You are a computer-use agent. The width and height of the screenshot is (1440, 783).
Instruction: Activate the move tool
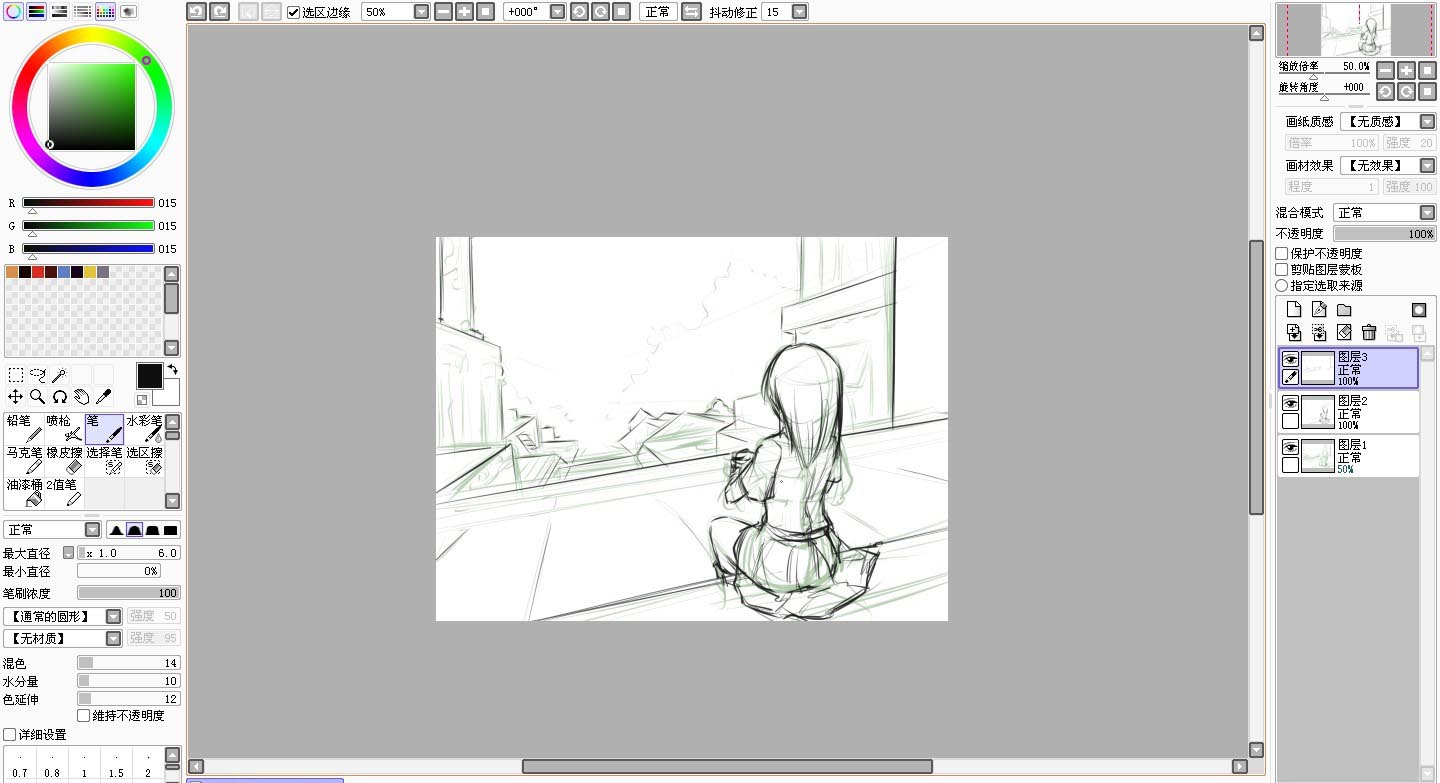(16, 397)
